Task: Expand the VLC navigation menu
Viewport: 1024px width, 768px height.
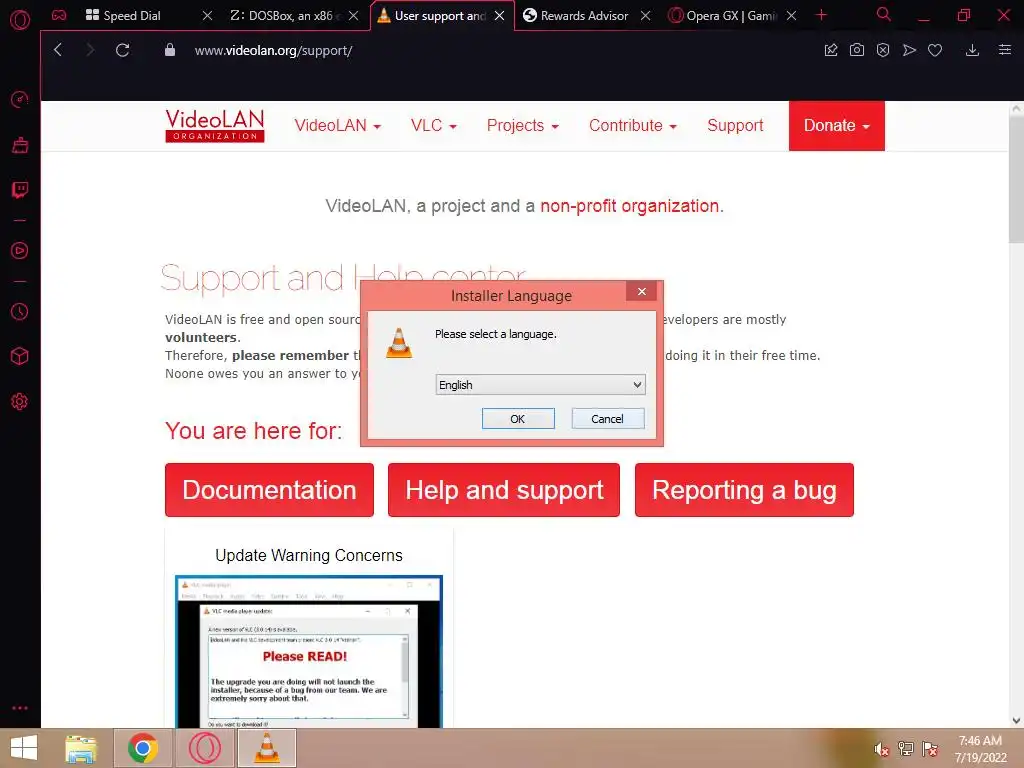Action: (x=433, y=125)
